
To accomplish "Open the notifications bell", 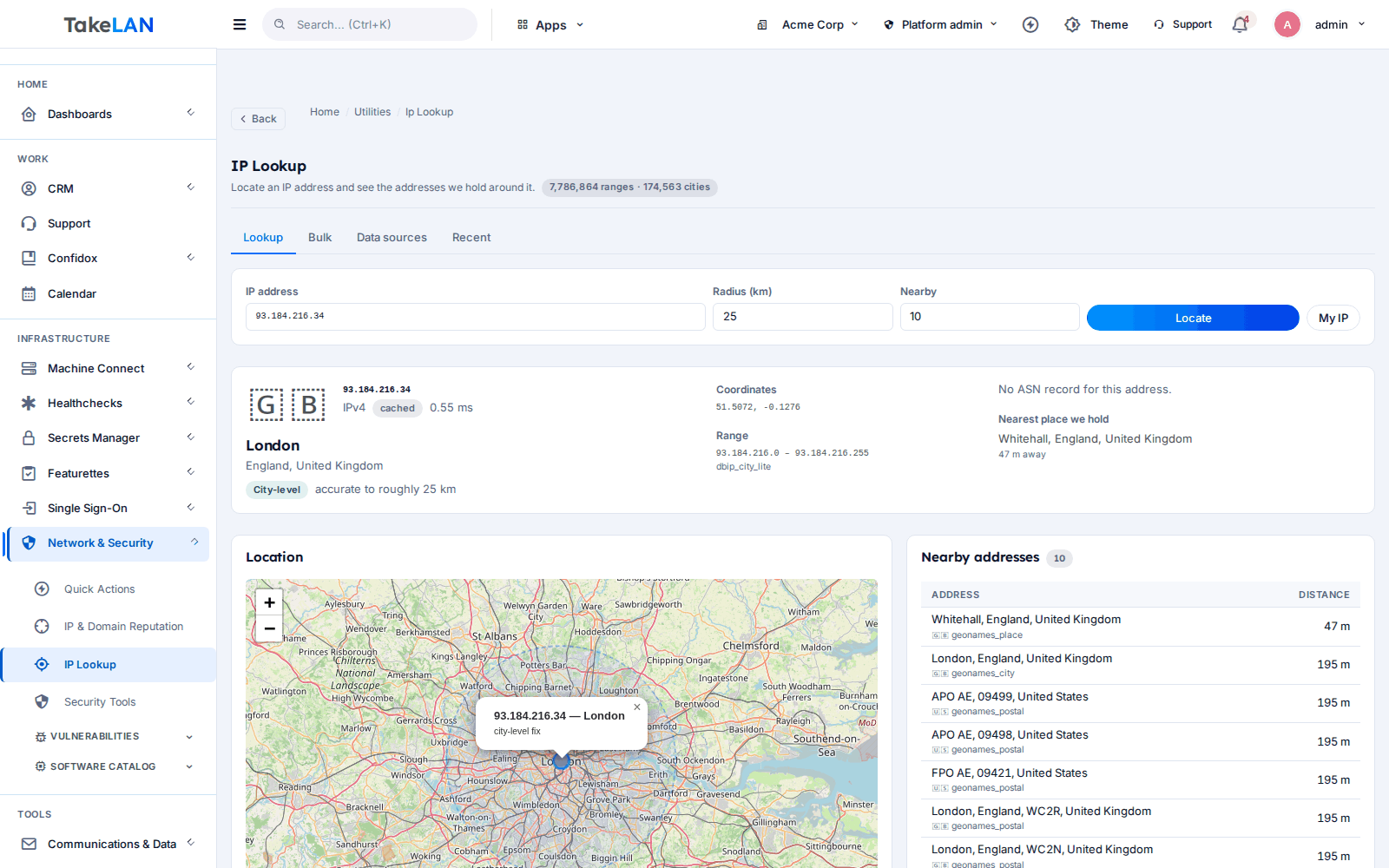I will pos(1241,24).
